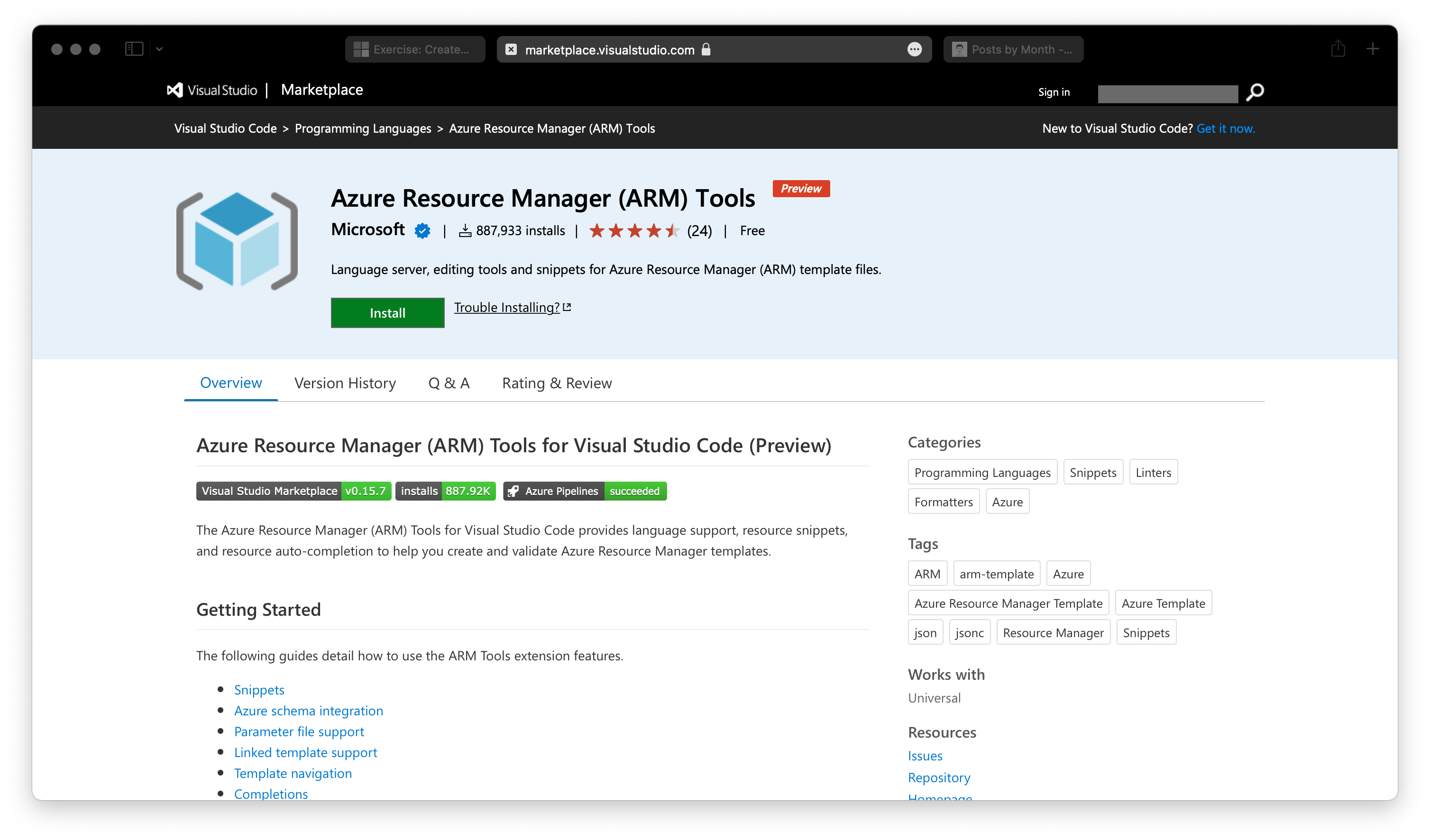Open the Rating & Review tab
The height and width of the screenshot is (840, 1430).
coord(557,383)
